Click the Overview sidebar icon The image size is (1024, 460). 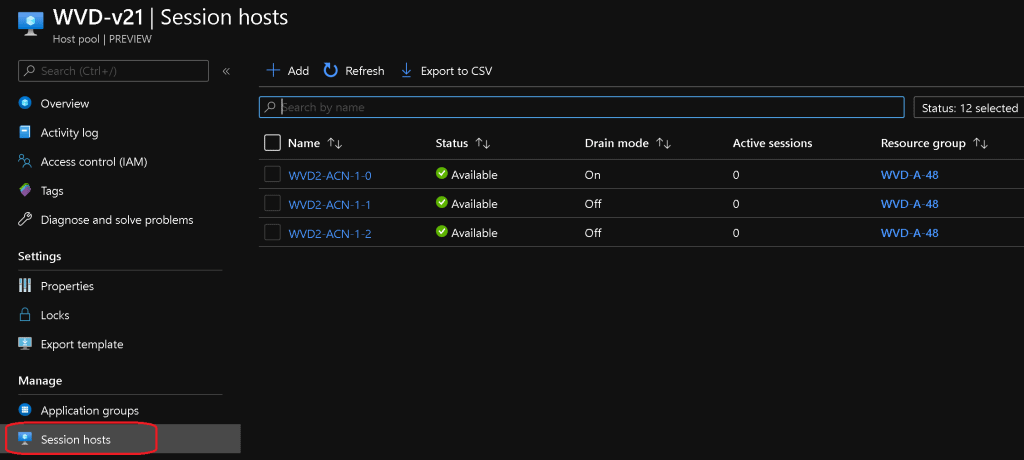coord(25,103)
